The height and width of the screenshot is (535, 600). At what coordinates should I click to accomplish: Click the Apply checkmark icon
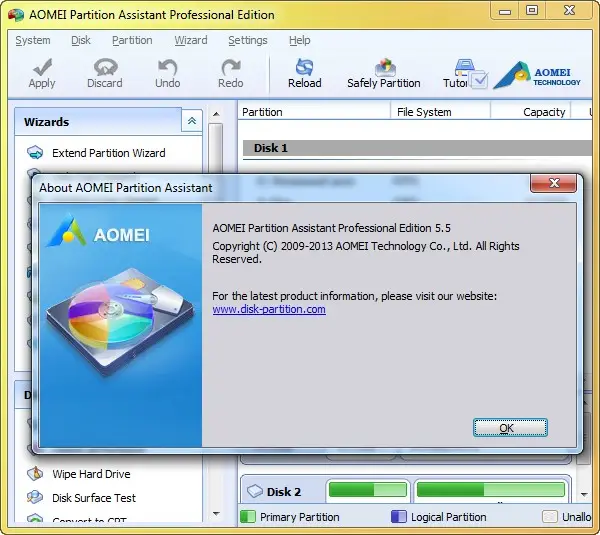pos(42,67)
